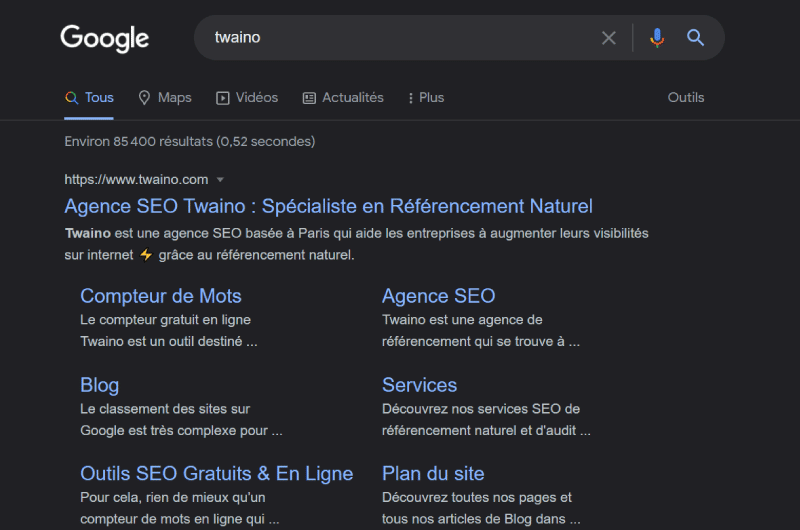This screenshot has width=800, height=530.
Task: Open Agence SEO Twaino main result
Action: pos(329,206)
